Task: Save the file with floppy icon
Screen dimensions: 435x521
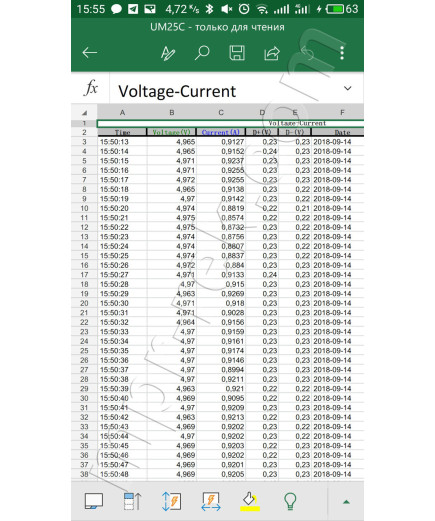Action: coord(237,53)
